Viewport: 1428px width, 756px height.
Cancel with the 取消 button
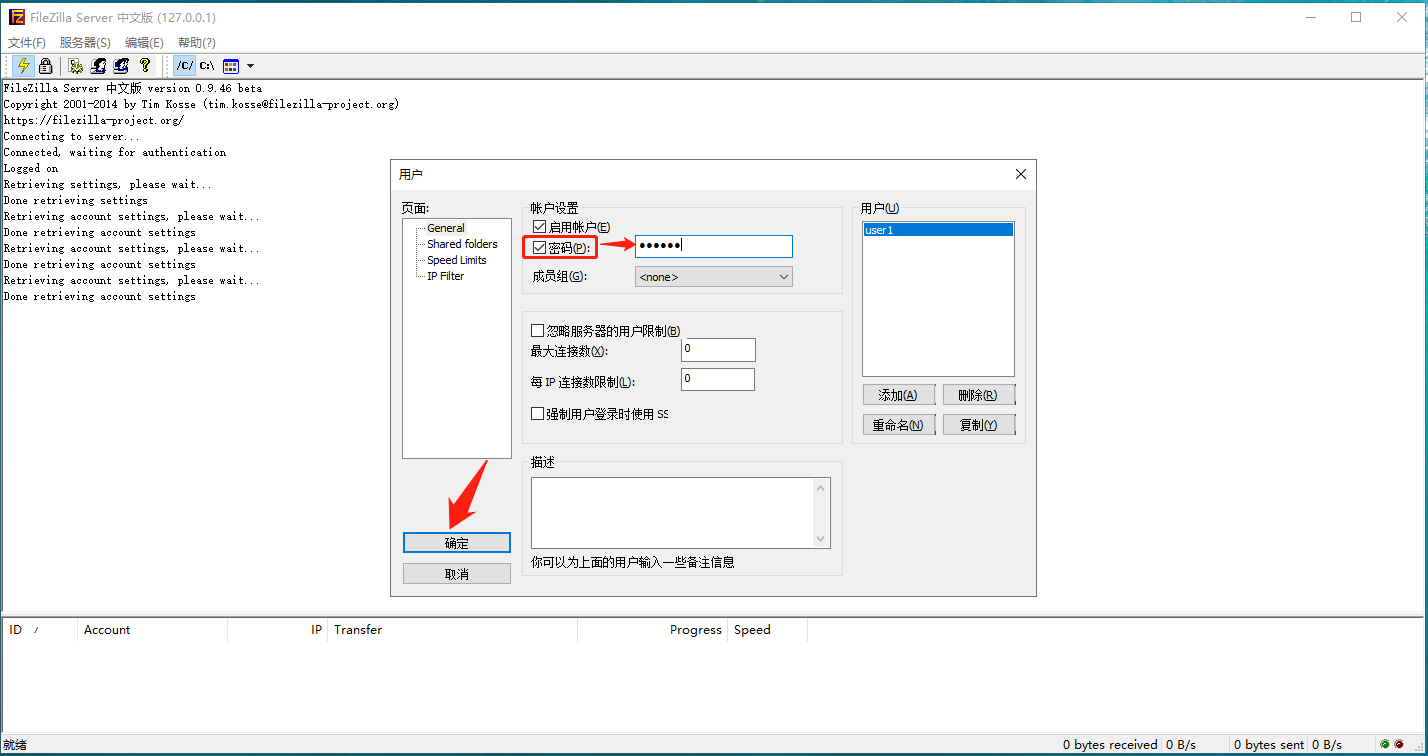point(457,574)
